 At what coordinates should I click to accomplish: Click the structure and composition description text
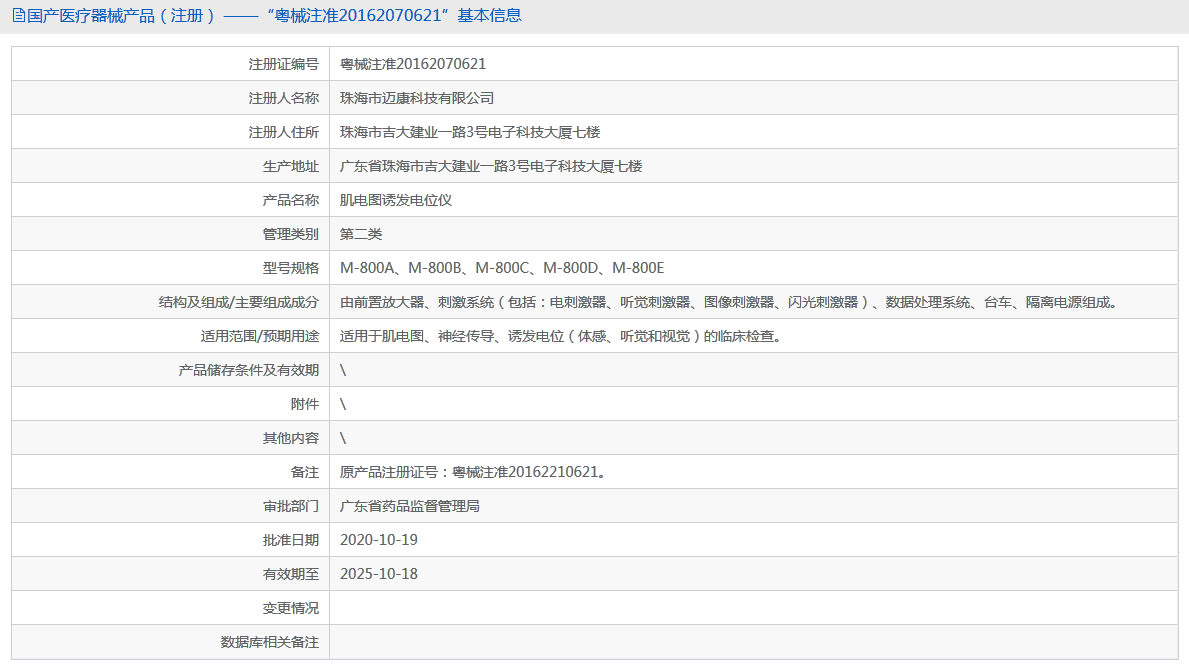tap(729, 302)
